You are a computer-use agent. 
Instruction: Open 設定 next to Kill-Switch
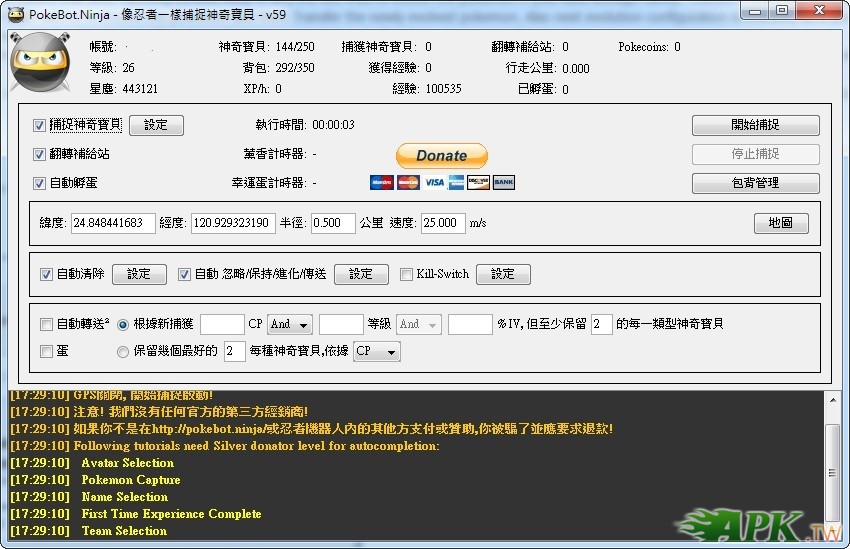pos(503,274)
